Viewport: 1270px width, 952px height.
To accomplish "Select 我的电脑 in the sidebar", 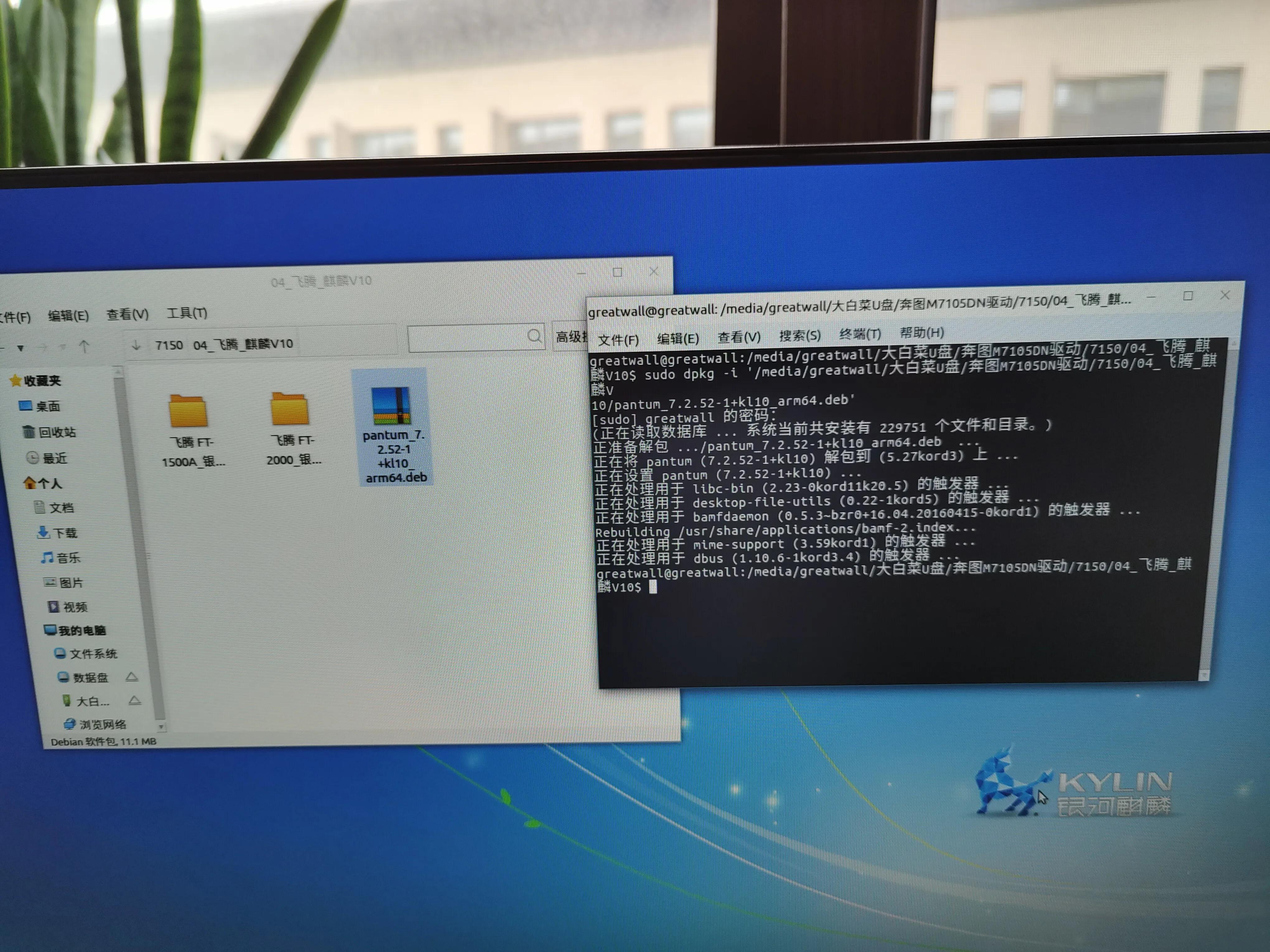I will click(75, 631).
